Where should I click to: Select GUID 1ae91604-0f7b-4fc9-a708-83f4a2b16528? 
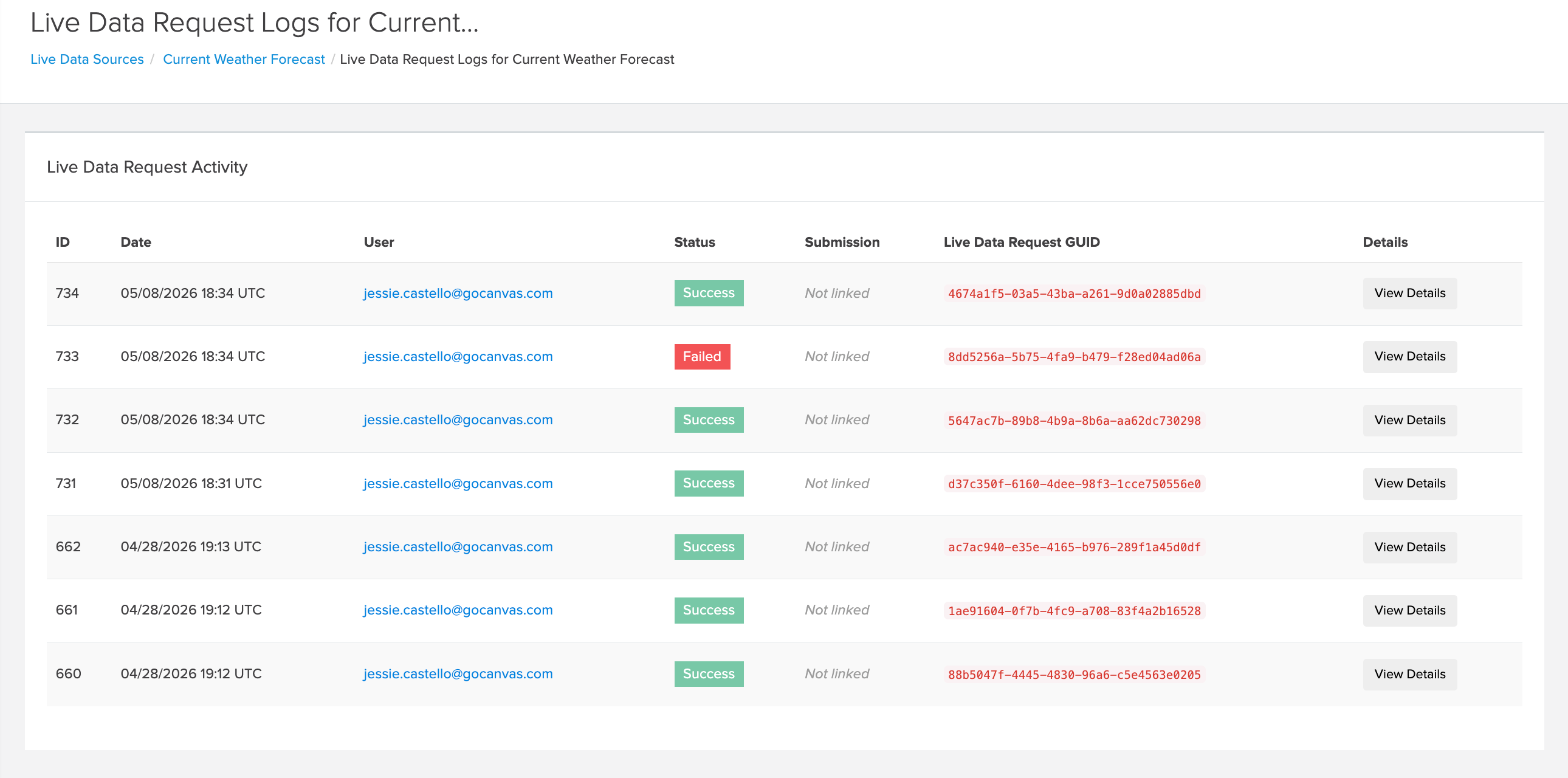pos(1074,611)
